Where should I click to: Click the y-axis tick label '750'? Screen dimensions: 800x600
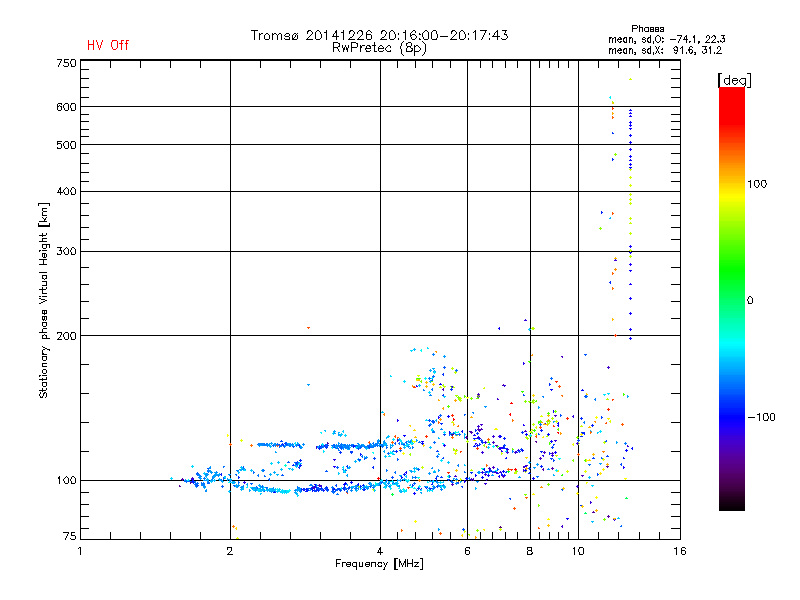click(66, 63)
